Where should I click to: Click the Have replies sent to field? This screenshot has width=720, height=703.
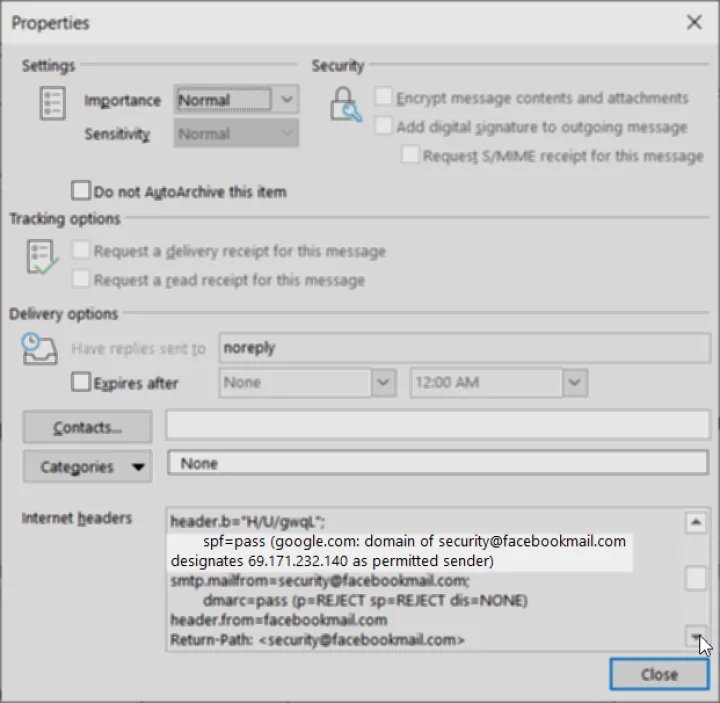point(464,348)
